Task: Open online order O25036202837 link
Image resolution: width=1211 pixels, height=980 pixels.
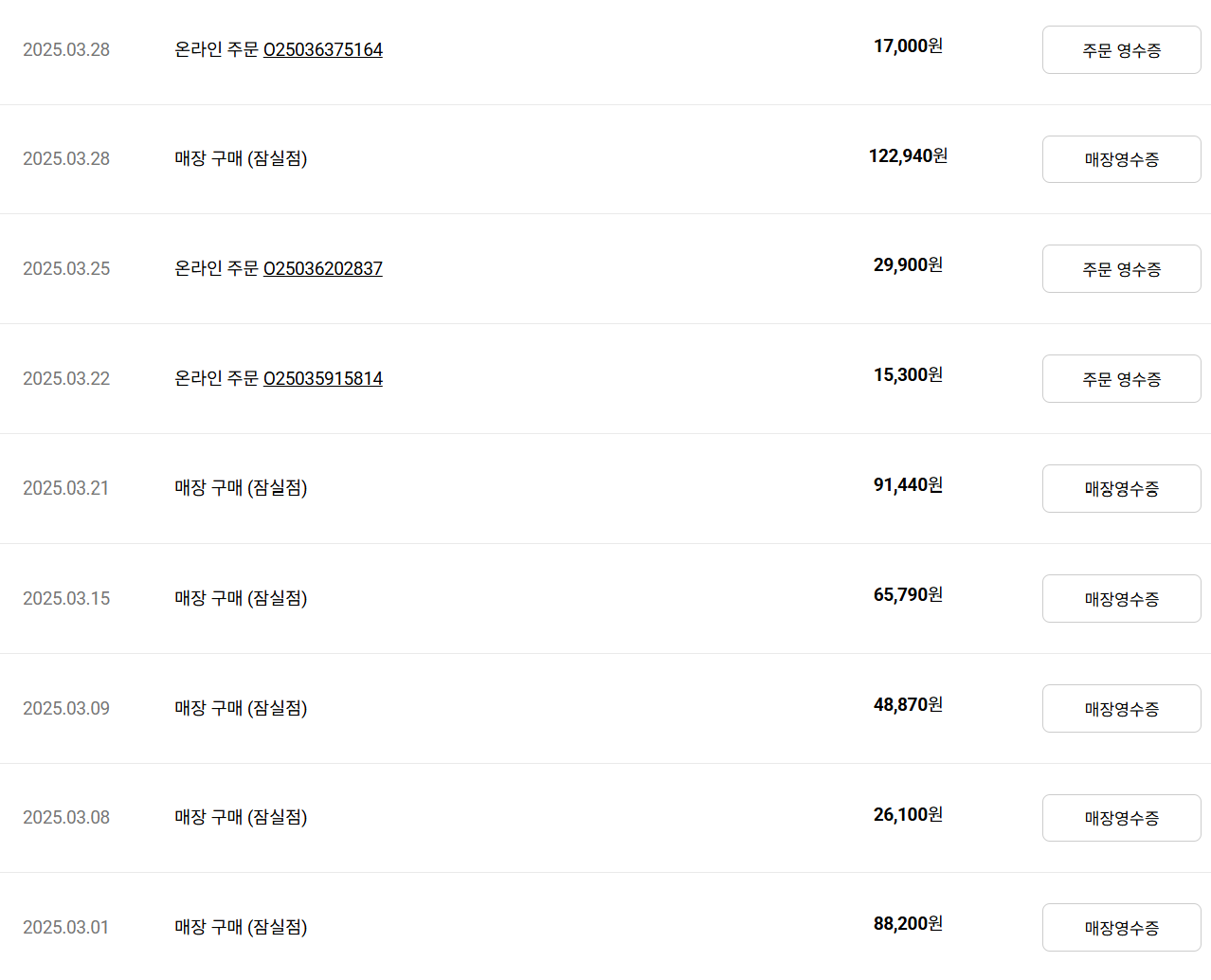Action: [x=323, y=268]
